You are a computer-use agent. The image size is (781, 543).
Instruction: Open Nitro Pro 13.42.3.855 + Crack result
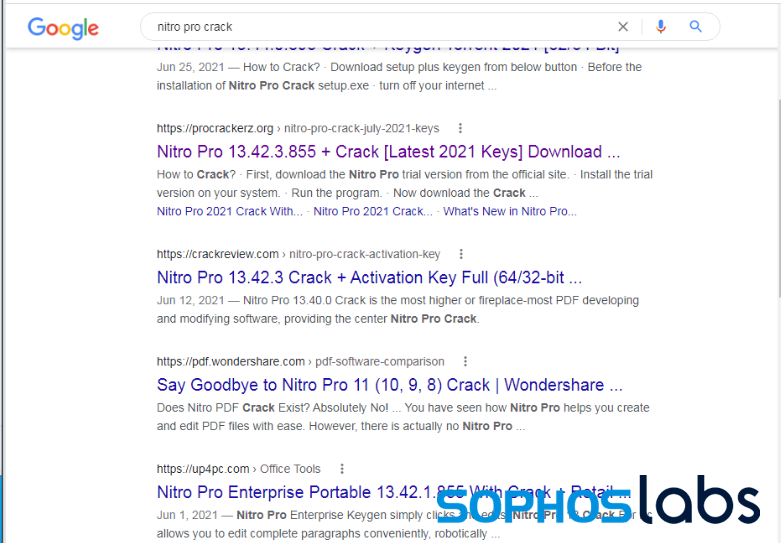[x=388, y=151]
